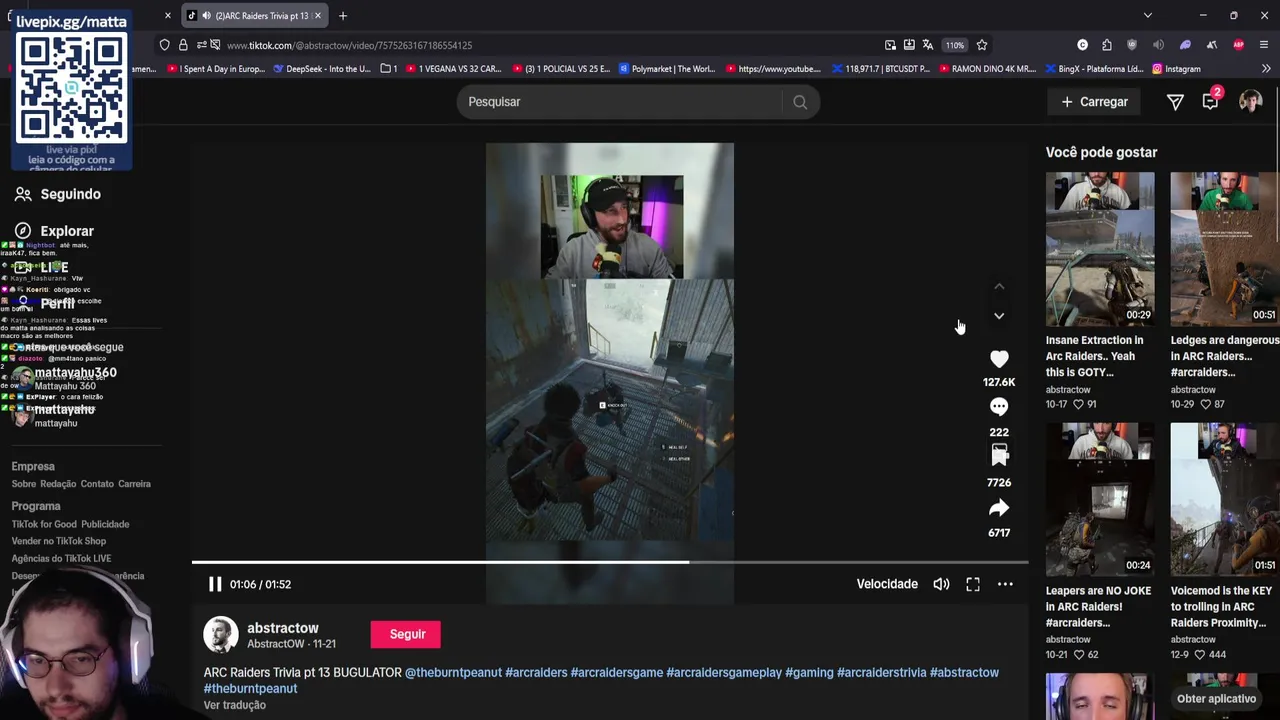Bookmark this page with the star icon

point(982,45)
